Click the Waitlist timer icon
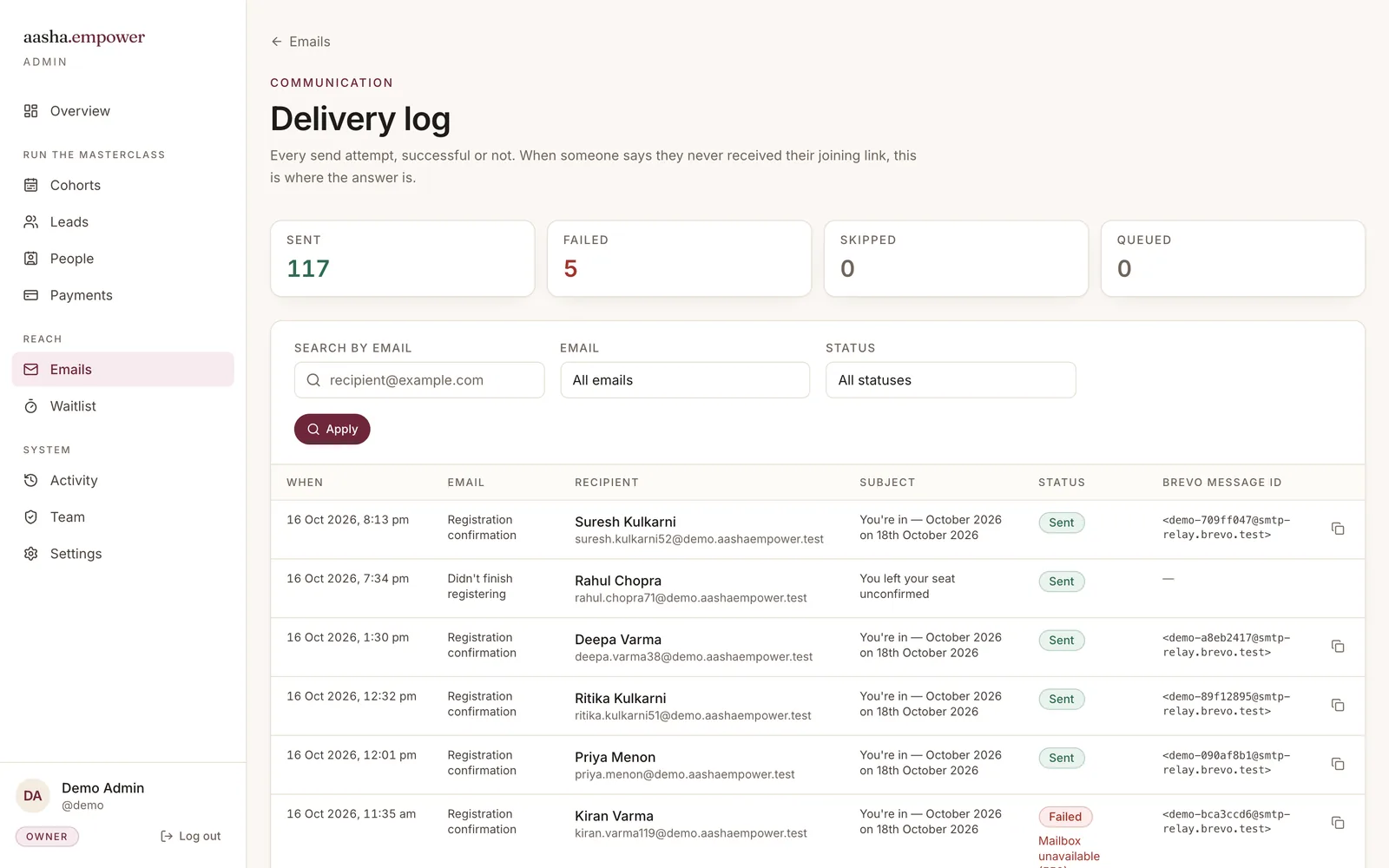 [31, 406]
